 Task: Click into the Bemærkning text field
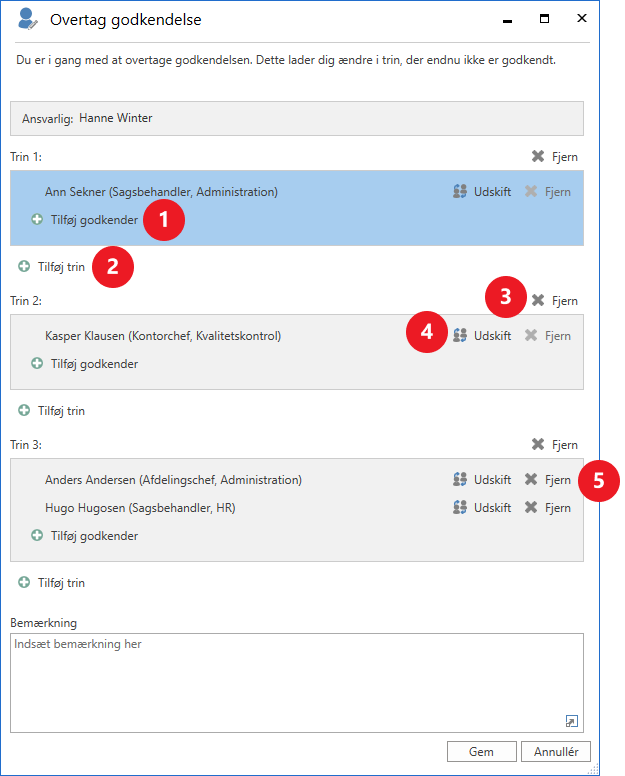[290, 680]
